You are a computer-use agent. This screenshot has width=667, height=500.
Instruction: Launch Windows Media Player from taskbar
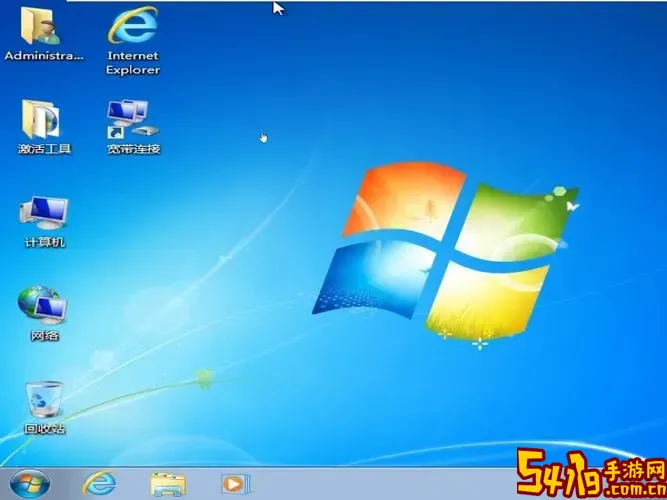235,484
